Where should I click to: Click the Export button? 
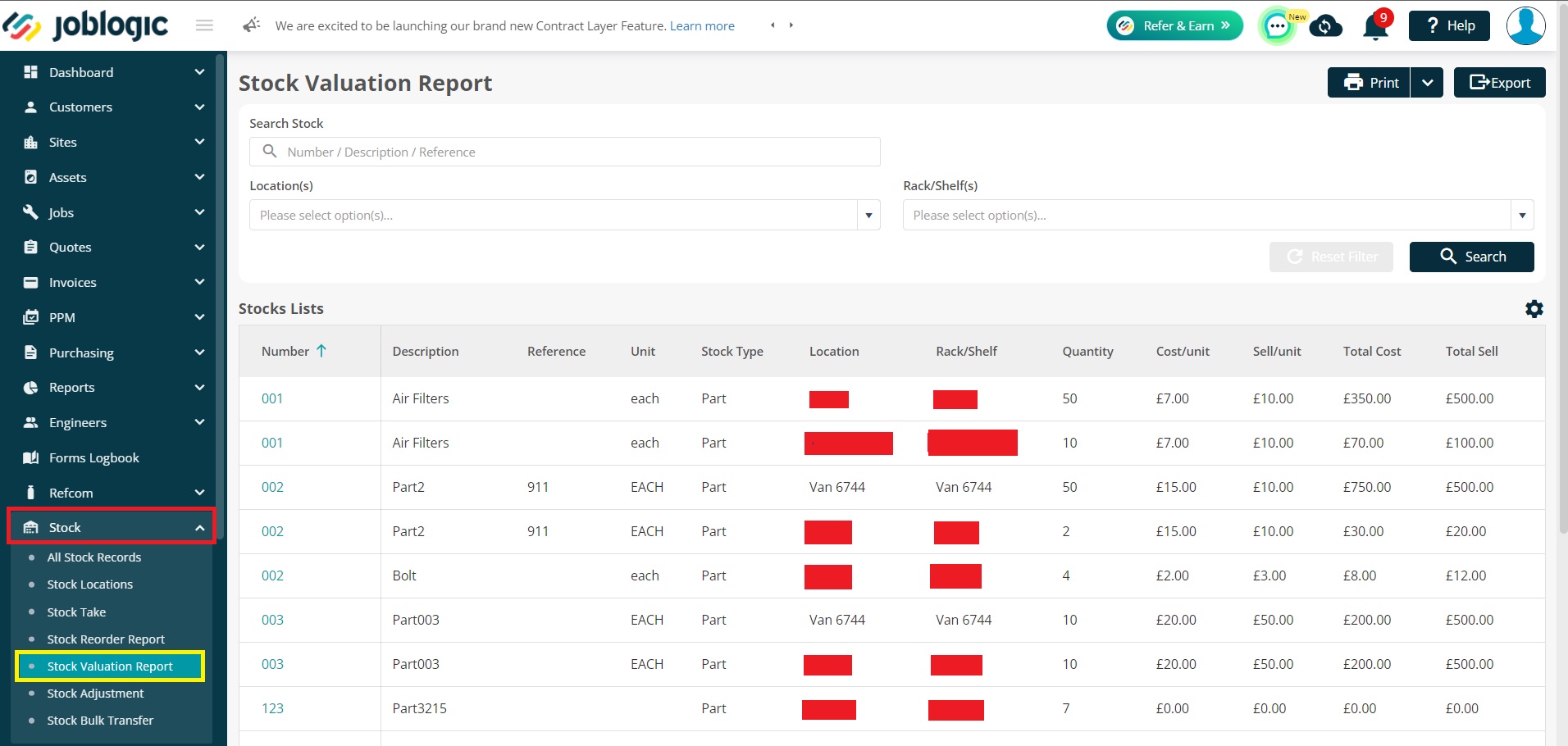pos(1499,83)
